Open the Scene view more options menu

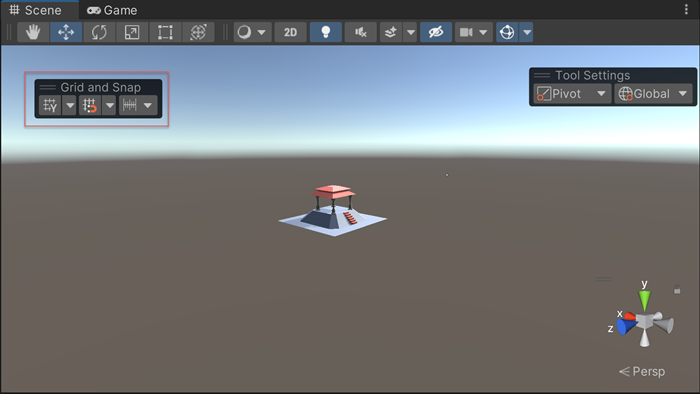686,9
